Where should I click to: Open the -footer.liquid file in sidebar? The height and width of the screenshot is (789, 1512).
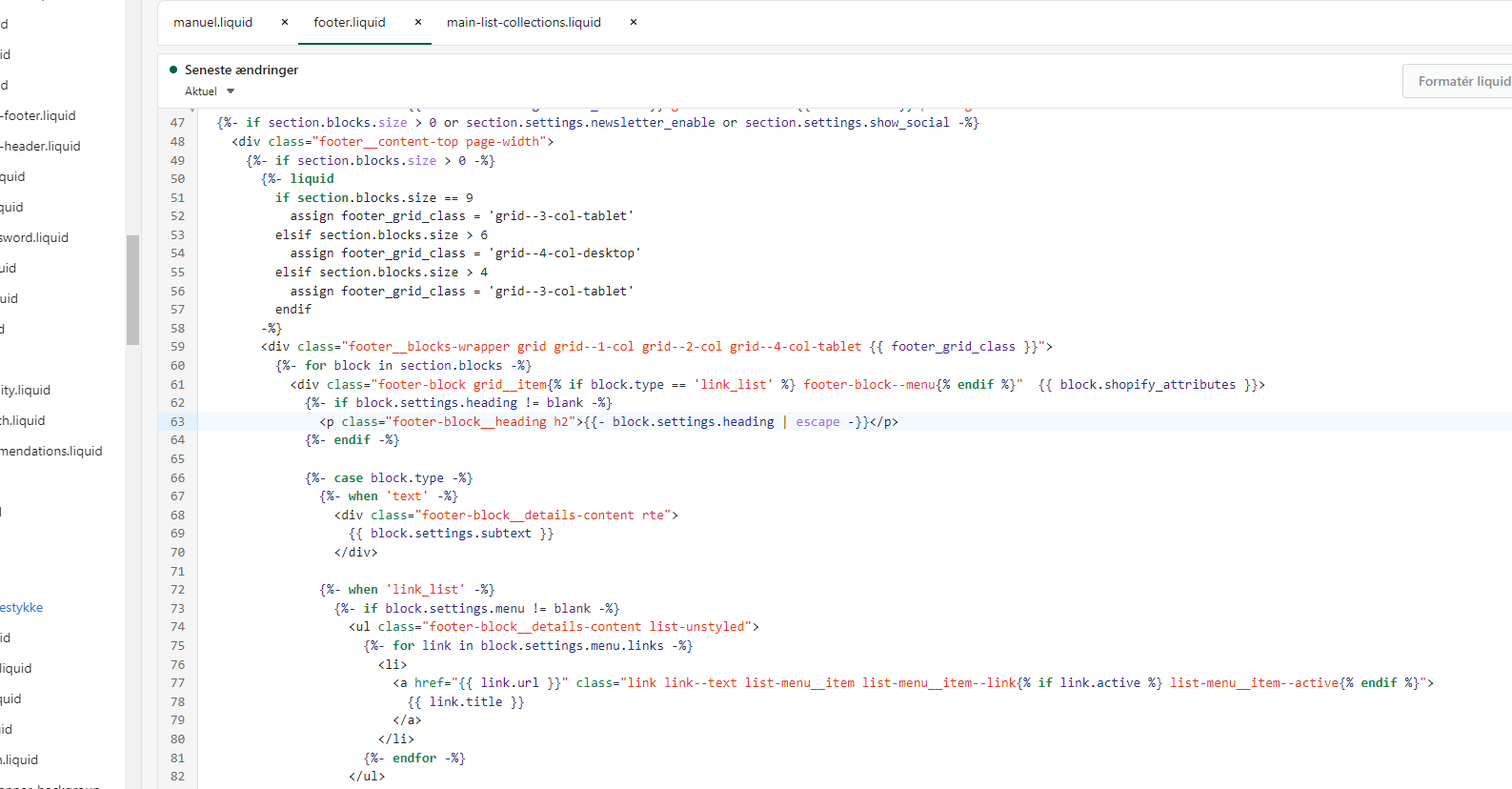pyautogui.click(x=38, y=115)
